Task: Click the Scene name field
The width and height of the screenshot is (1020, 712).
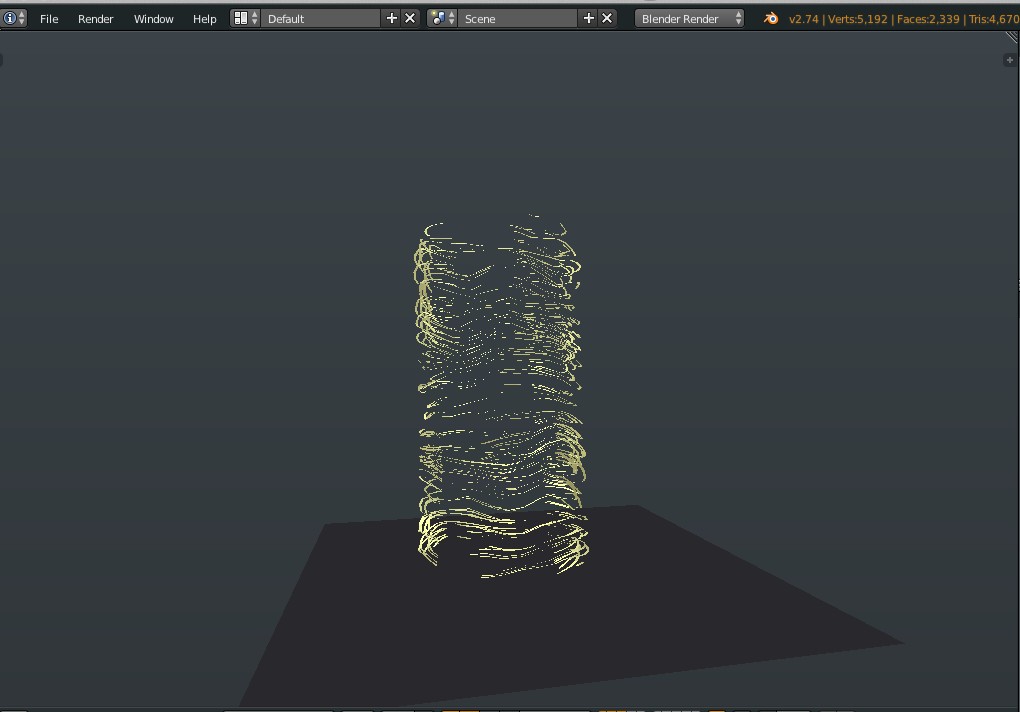Action: (517, 18)
